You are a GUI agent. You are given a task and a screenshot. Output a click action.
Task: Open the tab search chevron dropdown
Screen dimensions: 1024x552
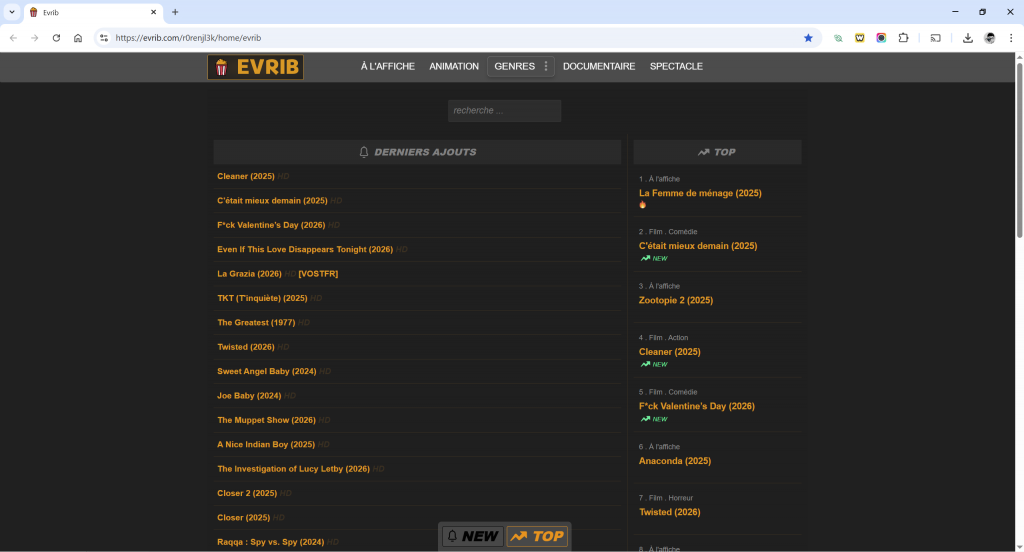click(12, 12)
